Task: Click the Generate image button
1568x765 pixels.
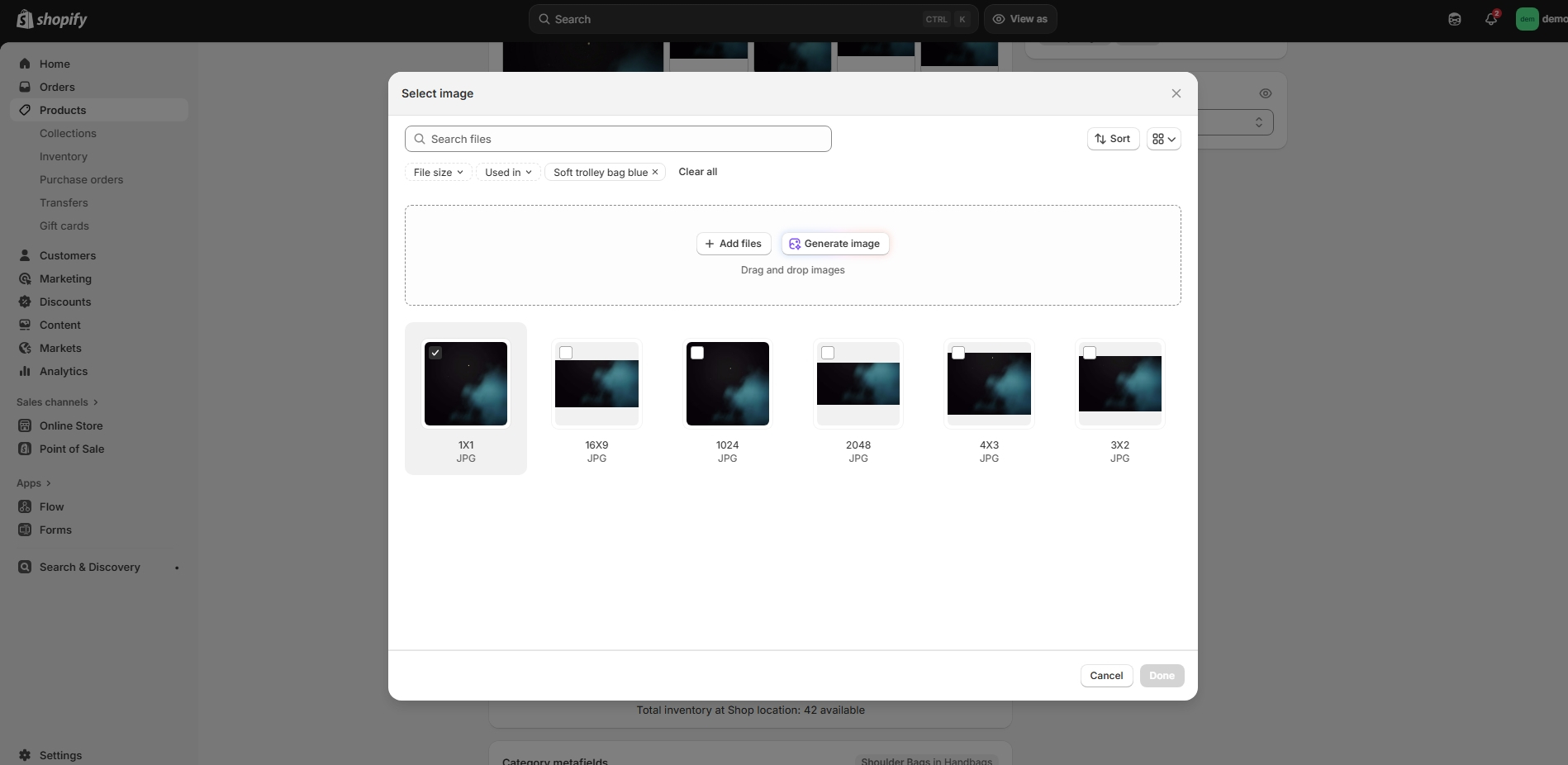Action: (x=834, y=244)
